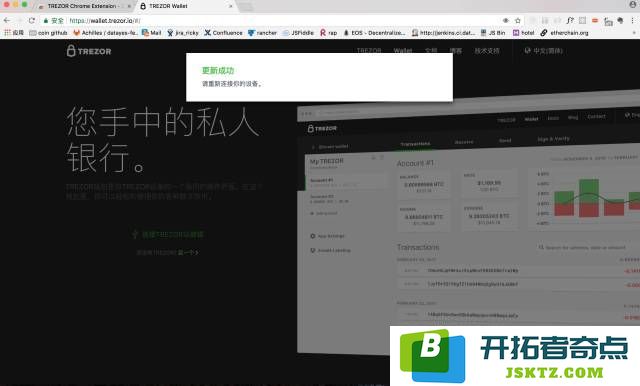Click Wallet in the site navigation

(403, 51)
